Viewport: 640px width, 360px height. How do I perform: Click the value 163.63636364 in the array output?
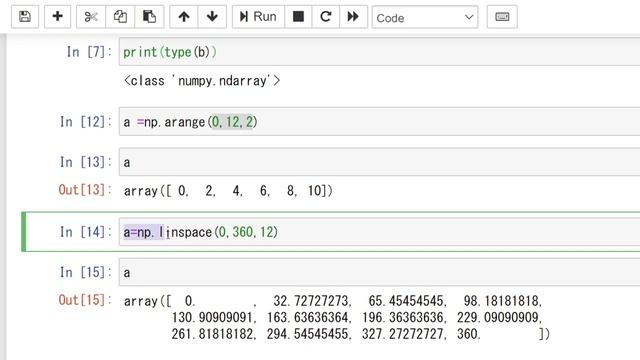(308, 318)
